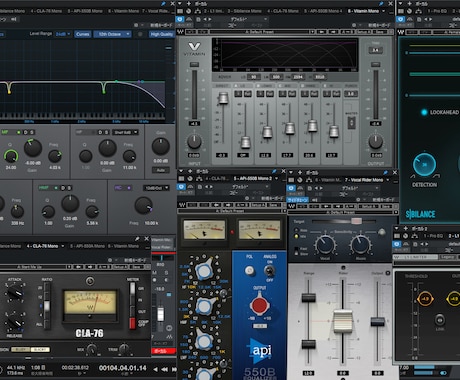Click the gear icon in the Pro EQ window

[136, 25]
